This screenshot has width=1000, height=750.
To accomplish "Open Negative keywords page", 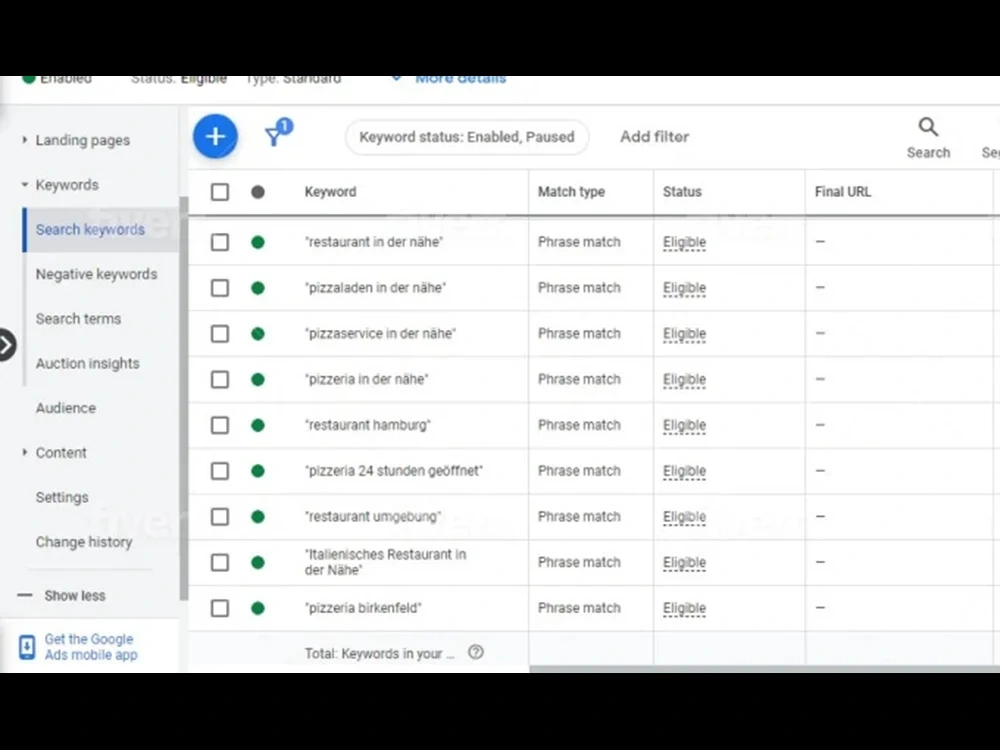I will pos(96,274).
